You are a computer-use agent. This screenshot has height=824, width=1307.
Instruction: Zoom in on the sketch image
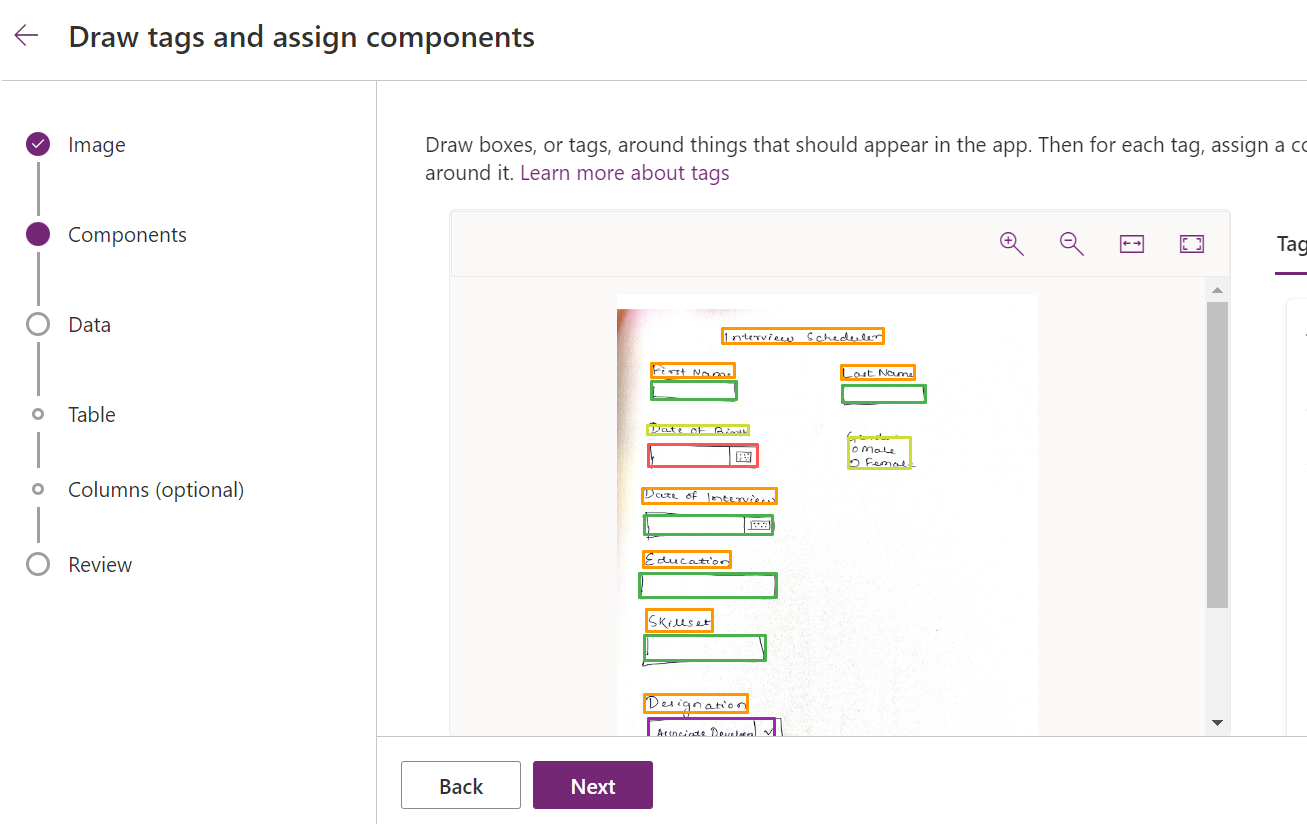point(1011,243)
